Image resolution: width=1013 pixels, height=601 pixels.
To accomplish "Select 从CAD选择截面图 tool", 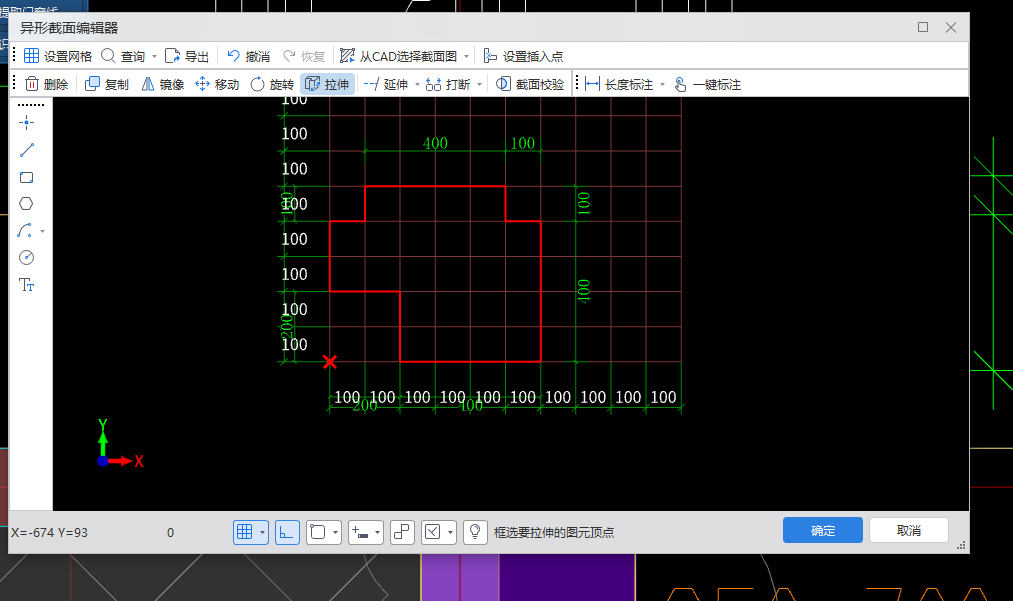I will pyautogui.click(x=399, y=56).
